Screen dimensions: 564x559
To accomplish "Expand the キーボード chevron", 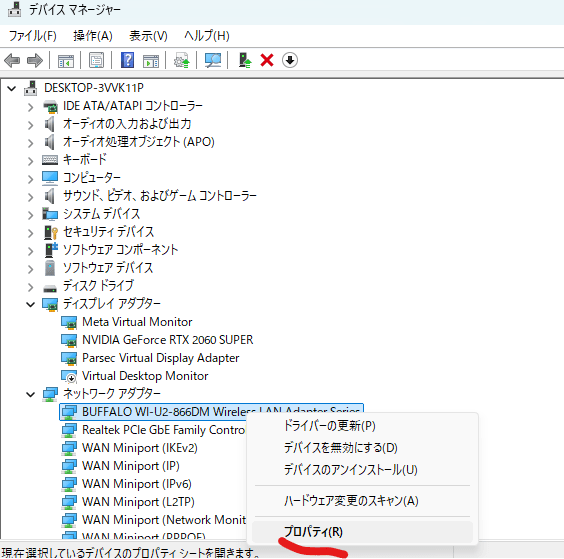I will coord(31,161).
